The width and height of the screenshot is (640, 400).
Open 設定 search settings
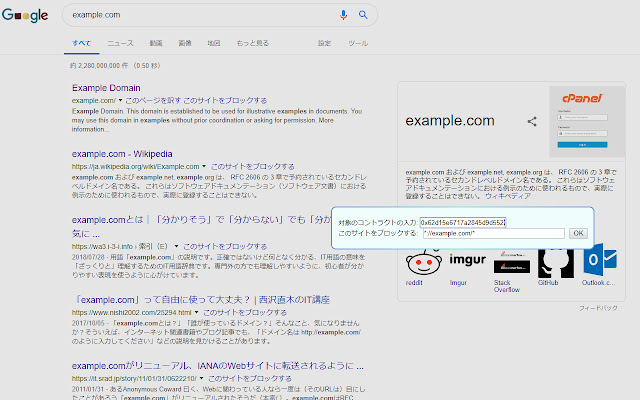324,43
